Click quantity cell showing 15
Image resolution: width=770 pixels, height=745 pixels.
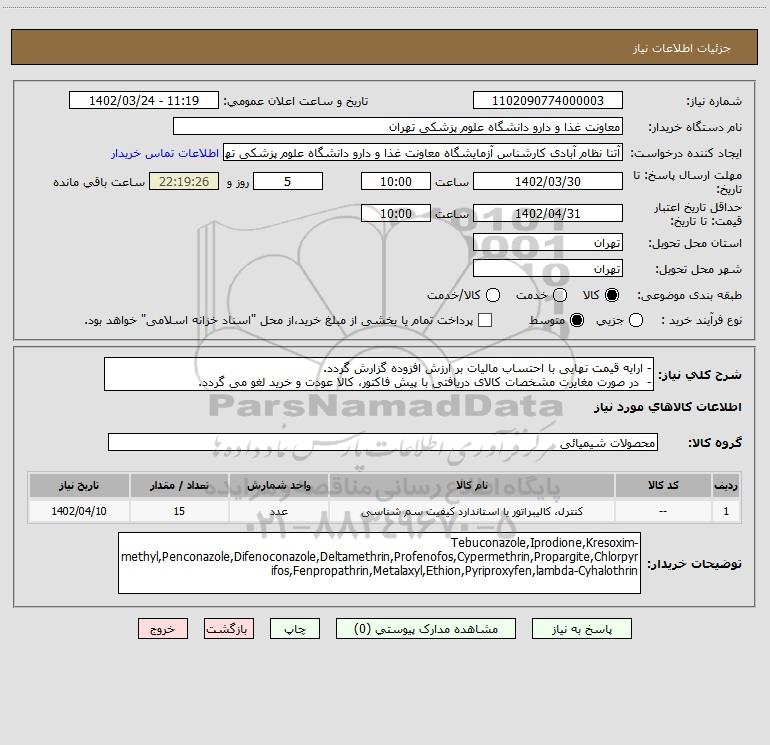[179, 511]
